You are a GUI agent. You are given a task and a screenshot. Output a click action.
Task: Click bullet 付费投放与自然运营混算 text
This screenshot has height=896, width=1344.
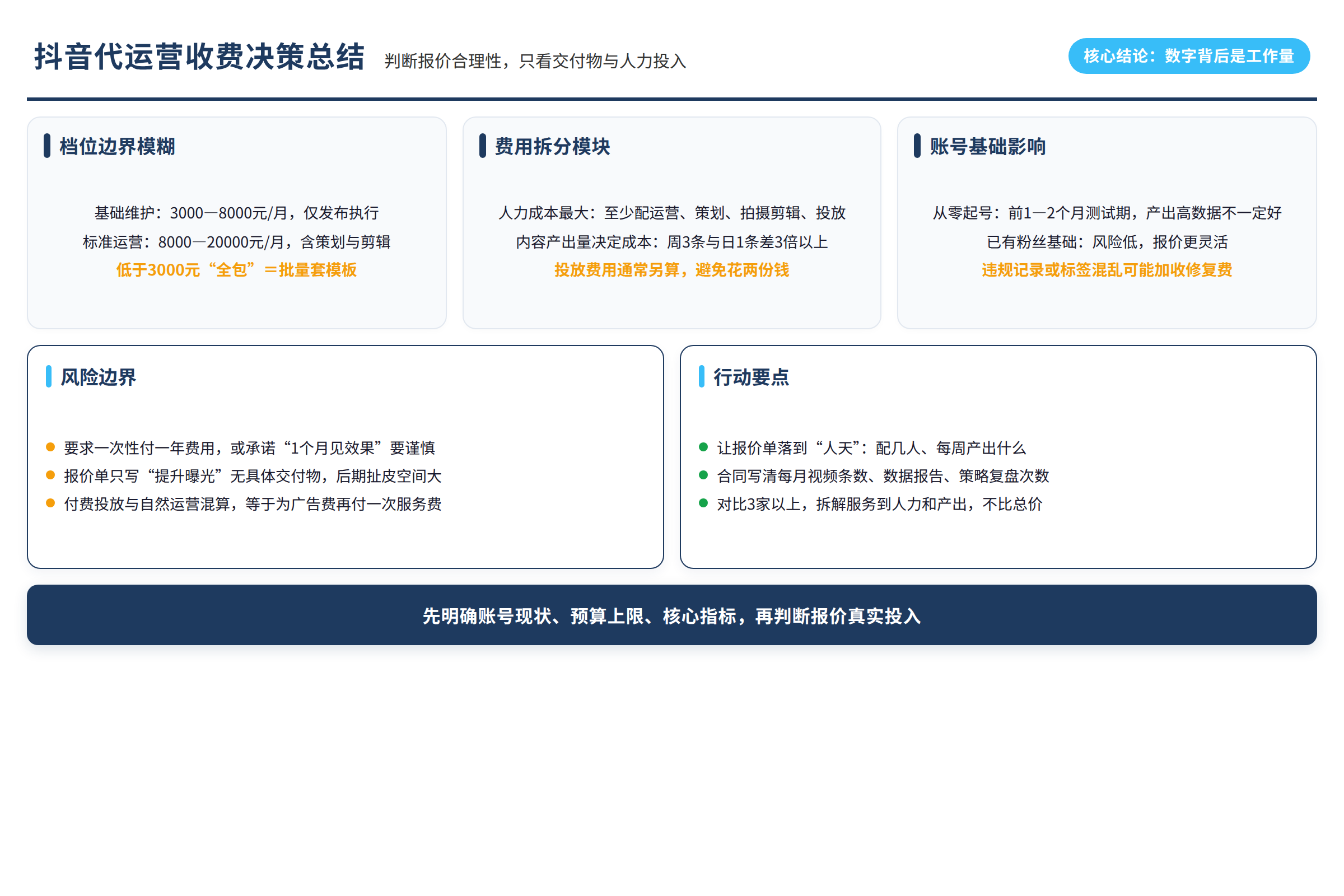click(x=253, y=504)
